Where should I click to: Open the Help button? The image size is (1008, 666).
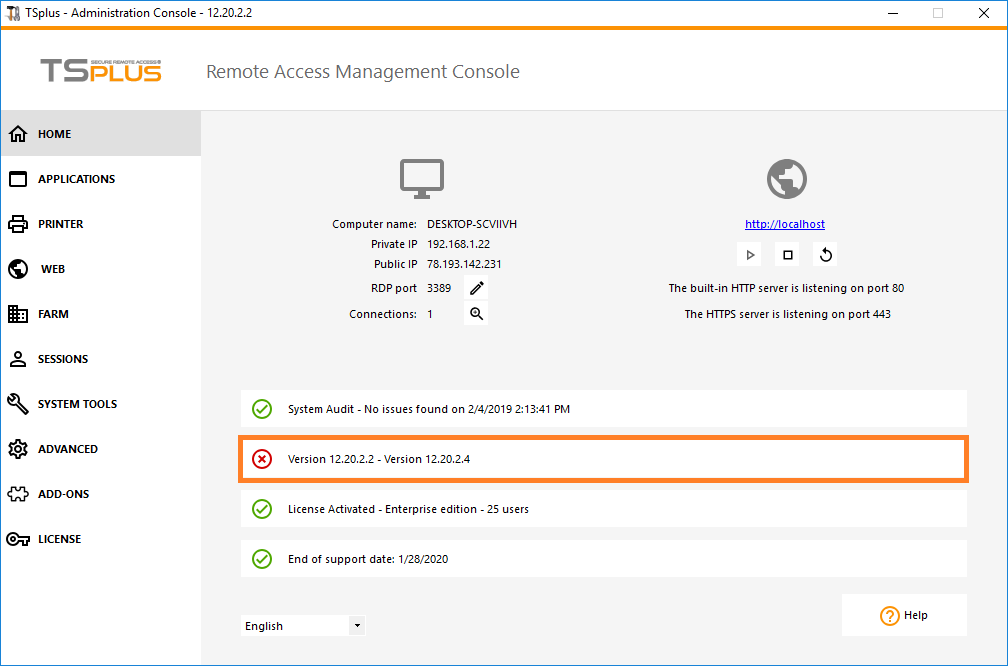coord(904,615)
